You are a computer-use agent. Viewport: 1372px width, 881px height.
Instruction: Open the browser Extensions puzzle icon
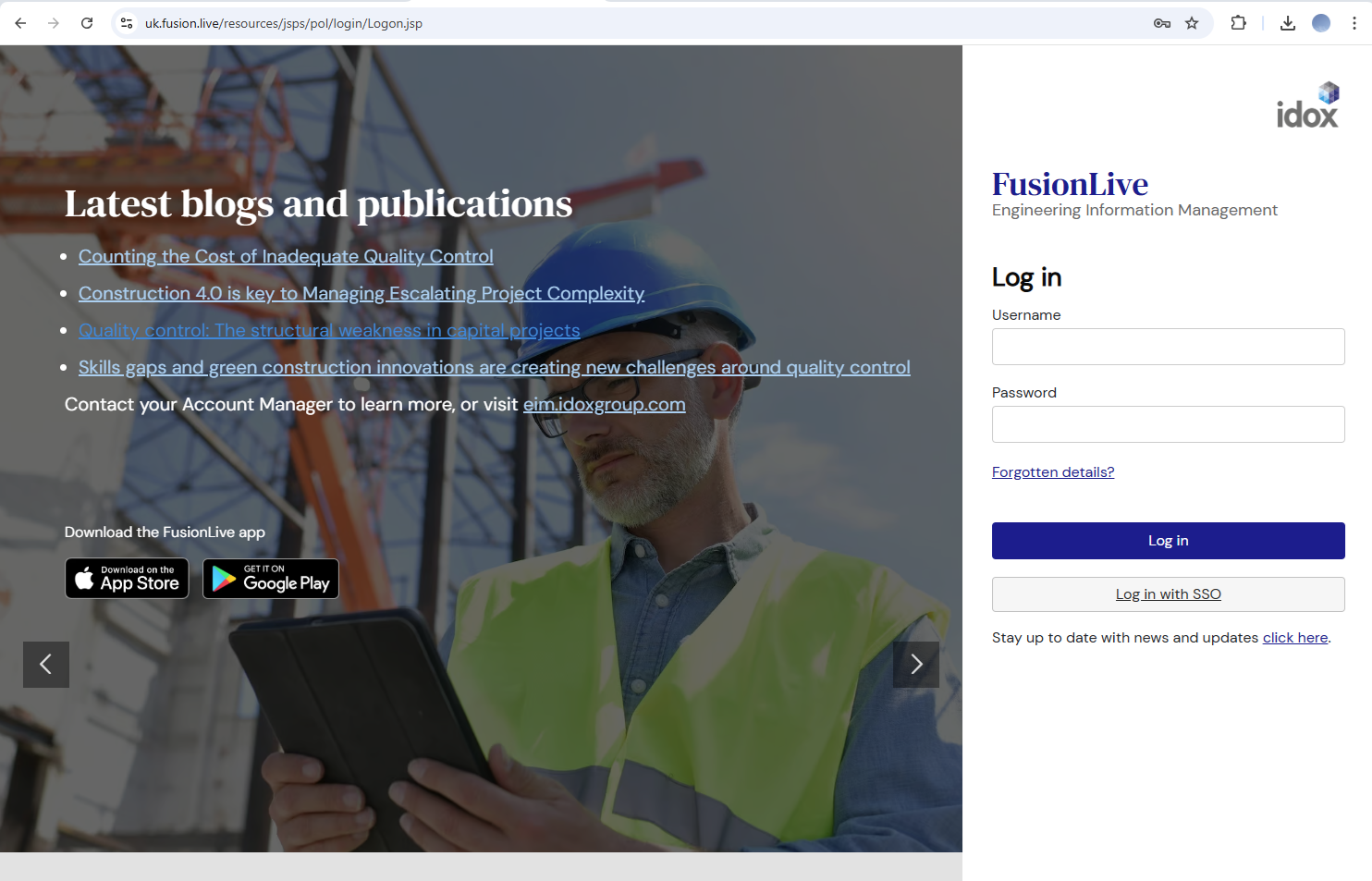(x=1238, y=22)
